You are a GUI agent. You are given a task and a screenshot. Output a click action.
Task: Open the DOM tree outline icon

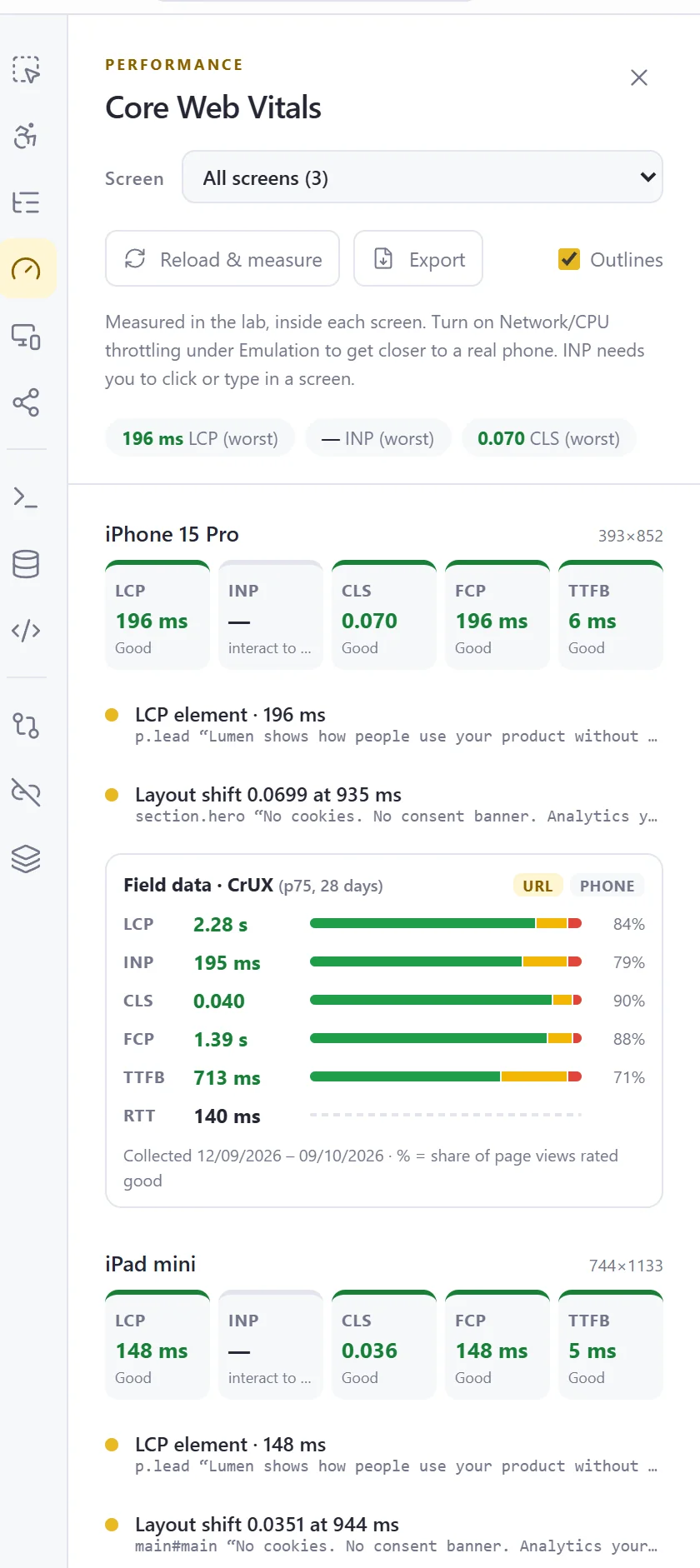click(x=26, y=202)
